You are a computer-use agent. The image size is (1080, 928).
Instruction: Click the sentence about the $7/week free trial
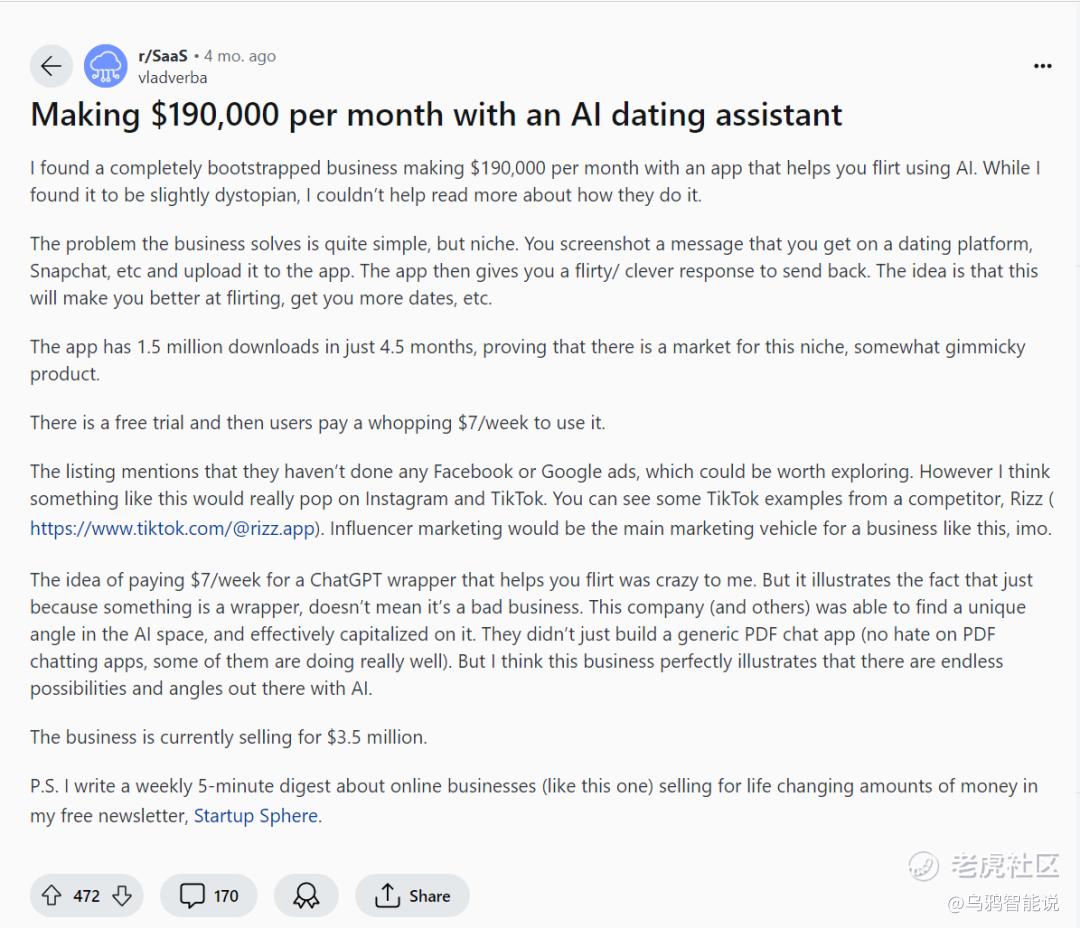click(317, 423)
